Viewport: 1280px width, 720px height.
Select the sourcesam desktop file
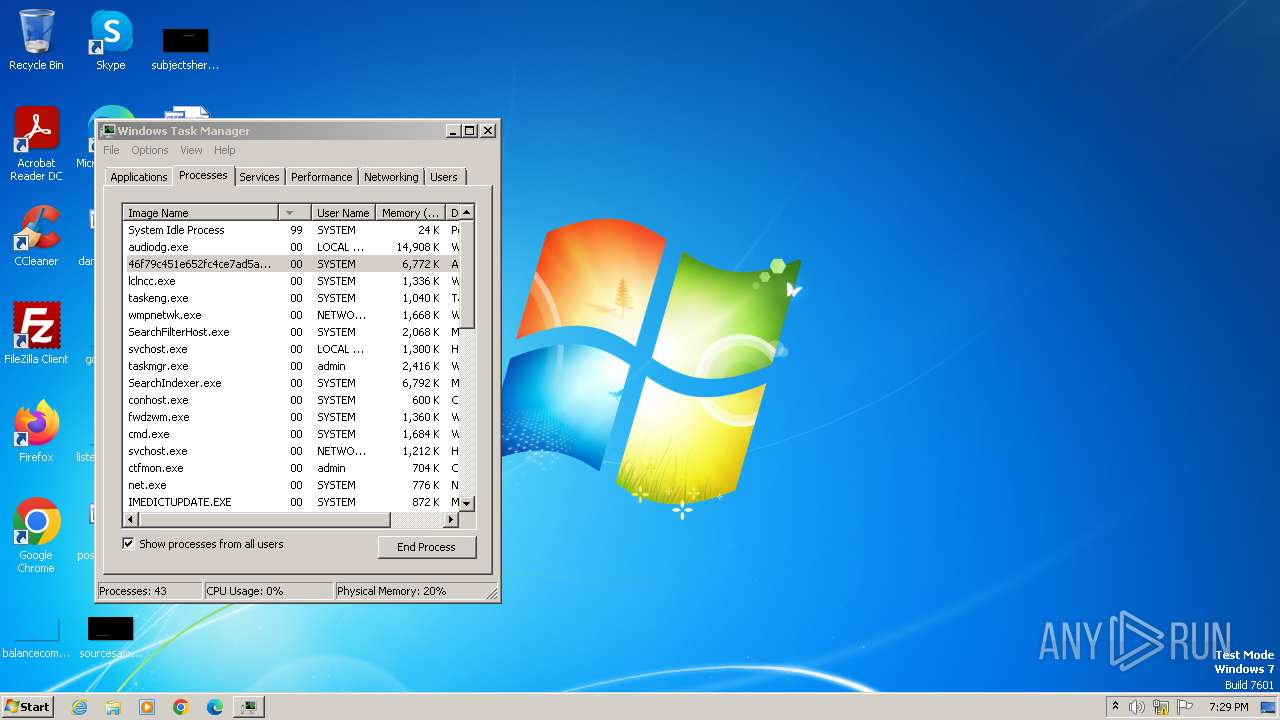point(110,637)
